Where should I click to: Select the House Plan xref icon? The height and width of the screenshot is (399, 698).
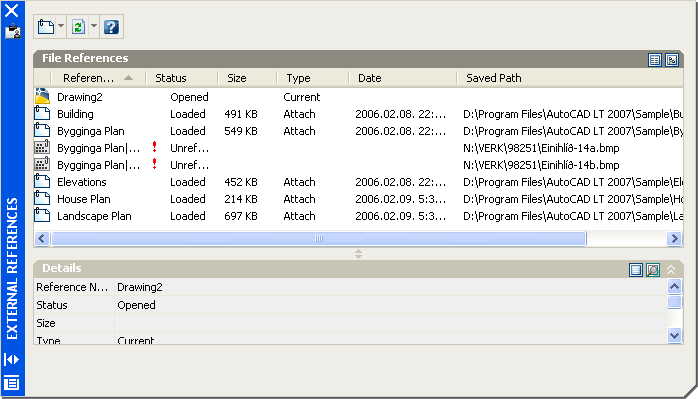click(42, 198)
